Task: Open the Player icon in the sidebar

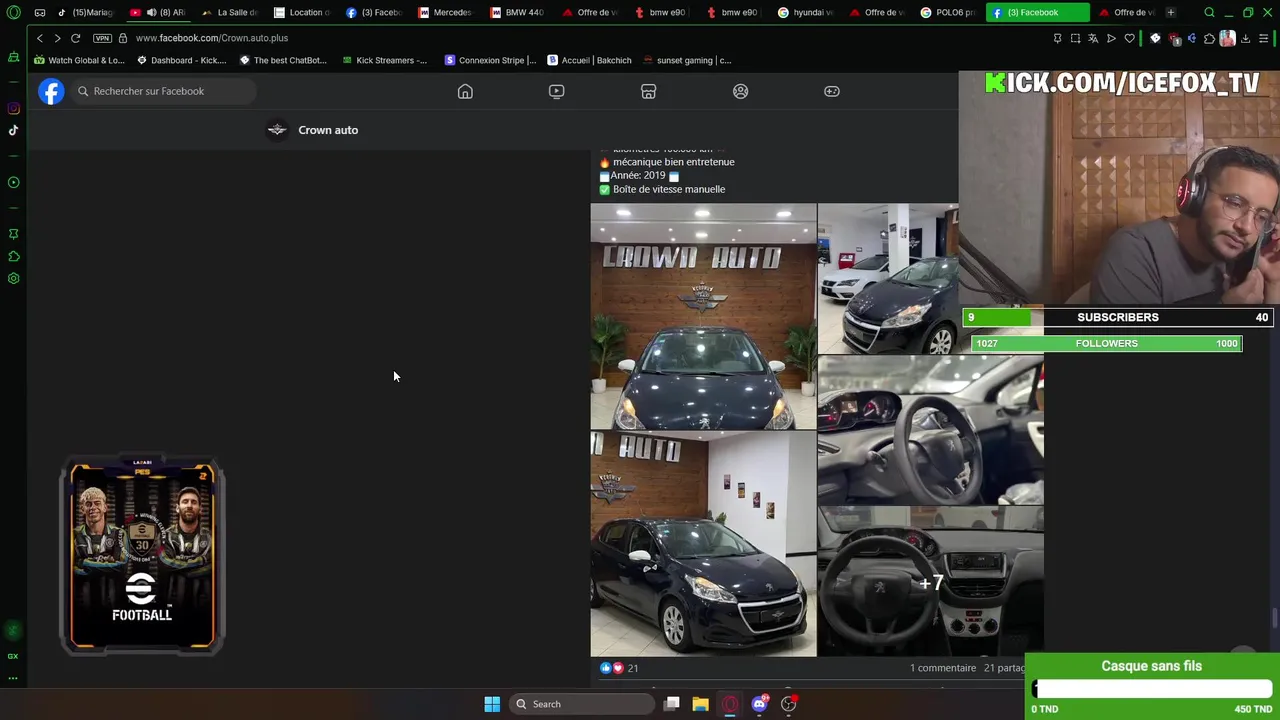Action: pos(14,182)
